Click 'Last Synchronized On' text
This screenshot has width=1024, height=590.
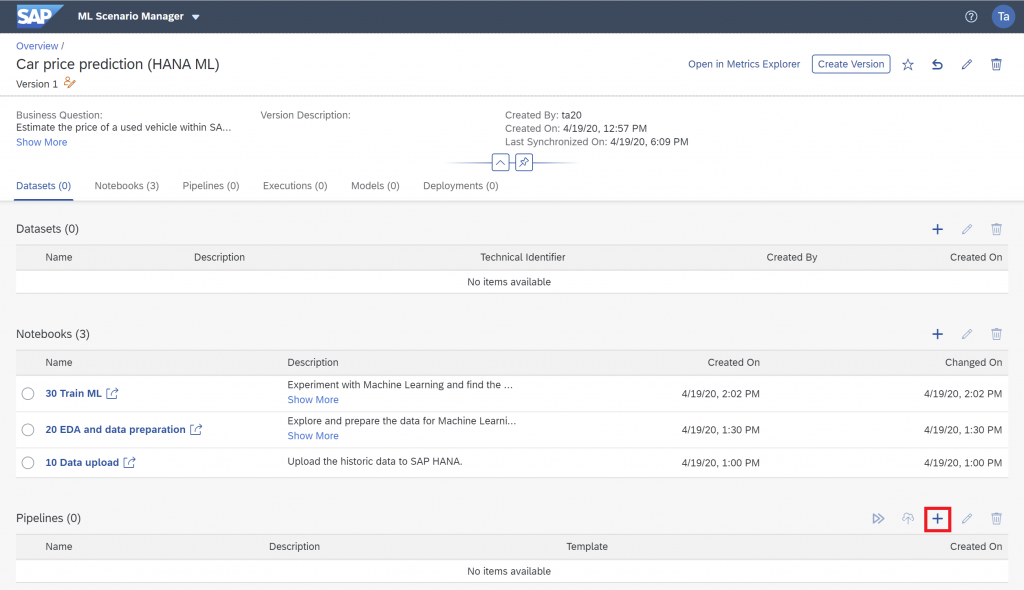[556, 142]
